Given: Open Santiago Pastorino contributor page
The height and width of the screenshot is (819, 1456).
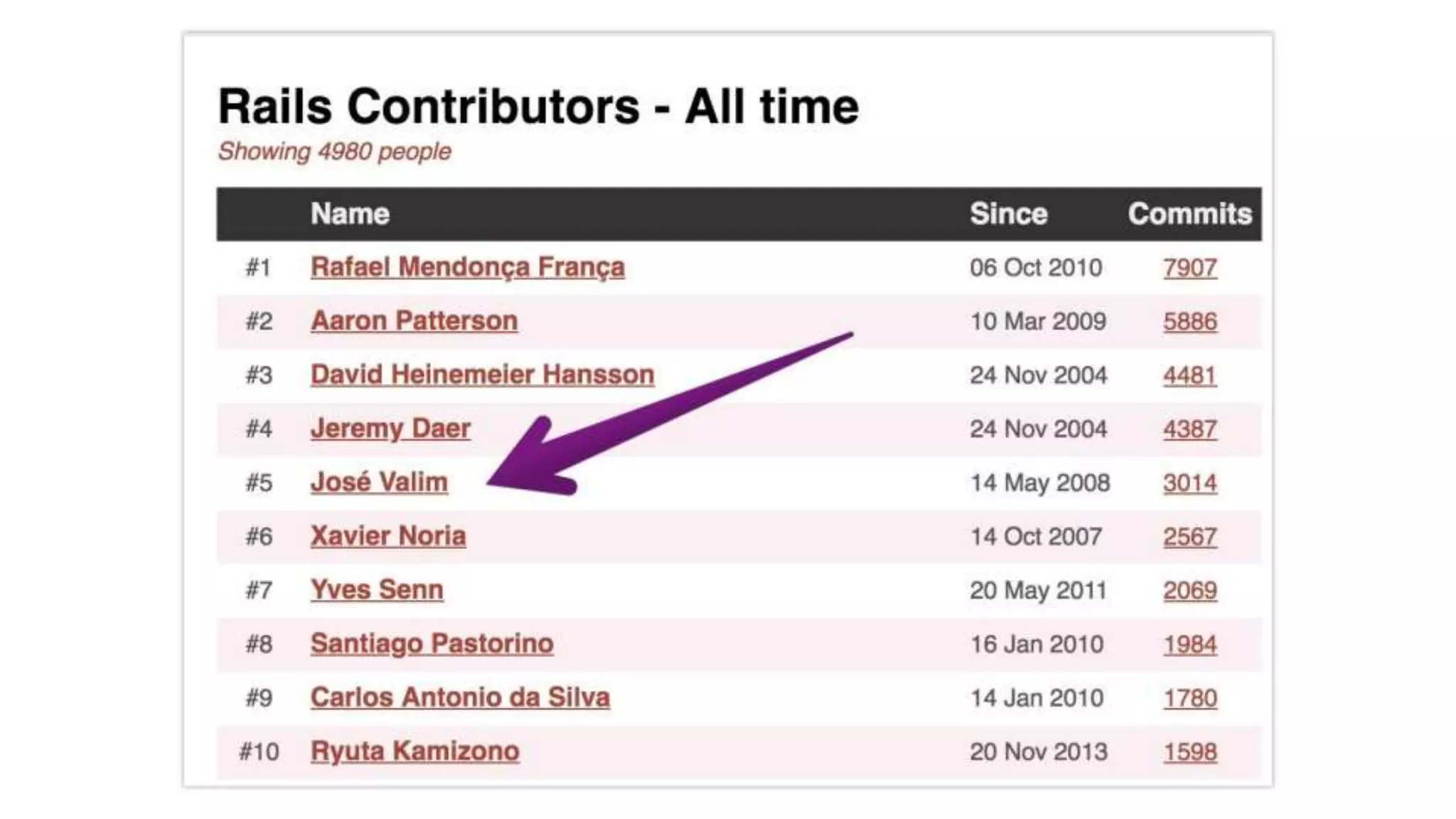Looking at the screenshot, I should pos(432,644).
